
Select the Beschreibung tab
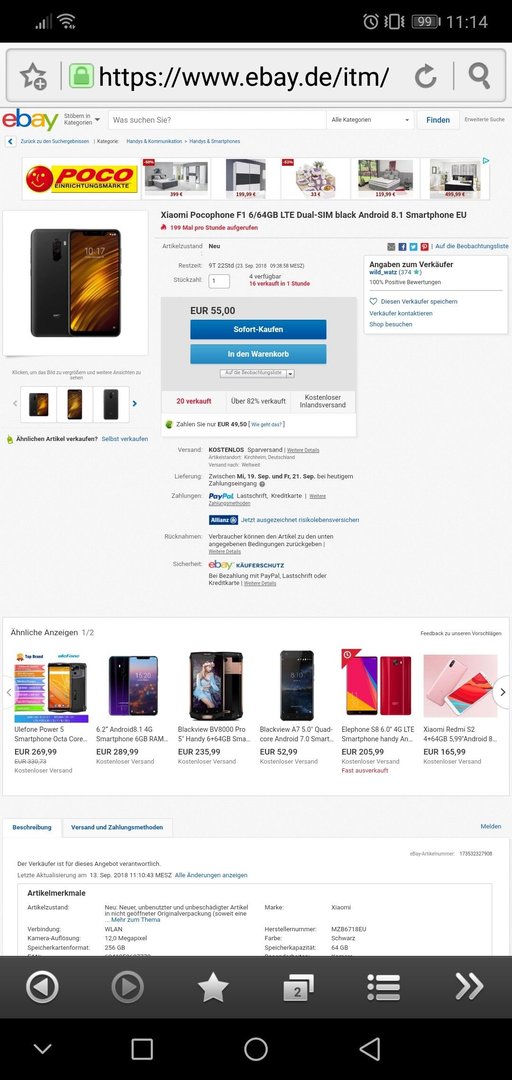[32, 827]
